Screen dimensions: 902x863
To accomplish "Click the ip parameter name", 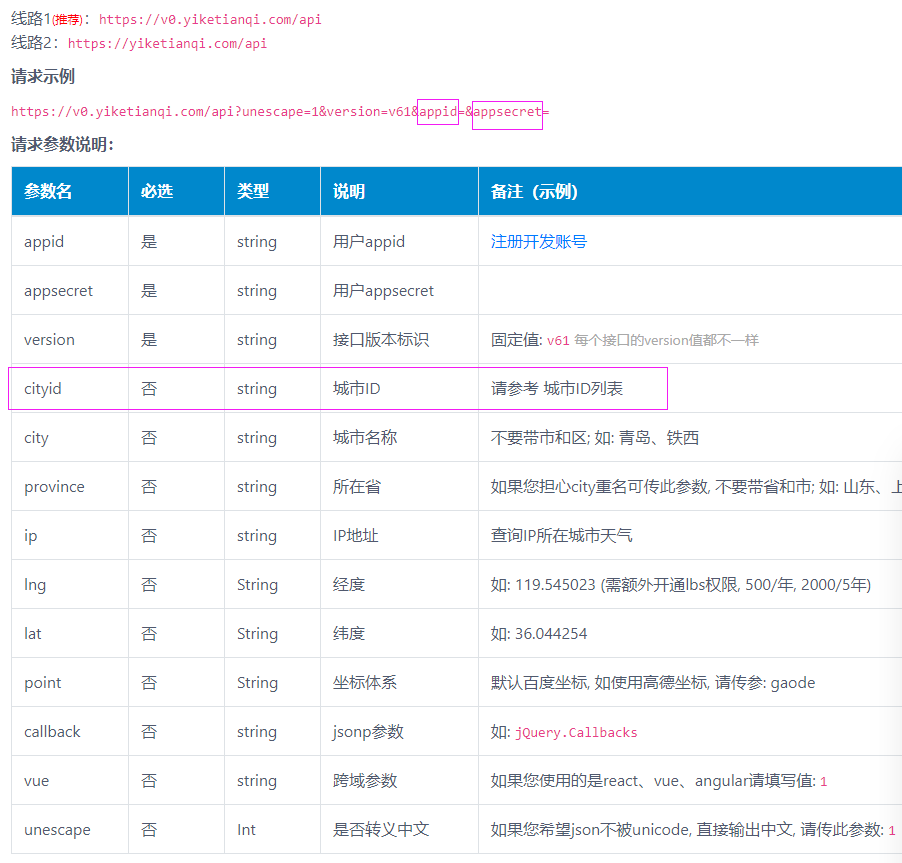I will (30, 535).
